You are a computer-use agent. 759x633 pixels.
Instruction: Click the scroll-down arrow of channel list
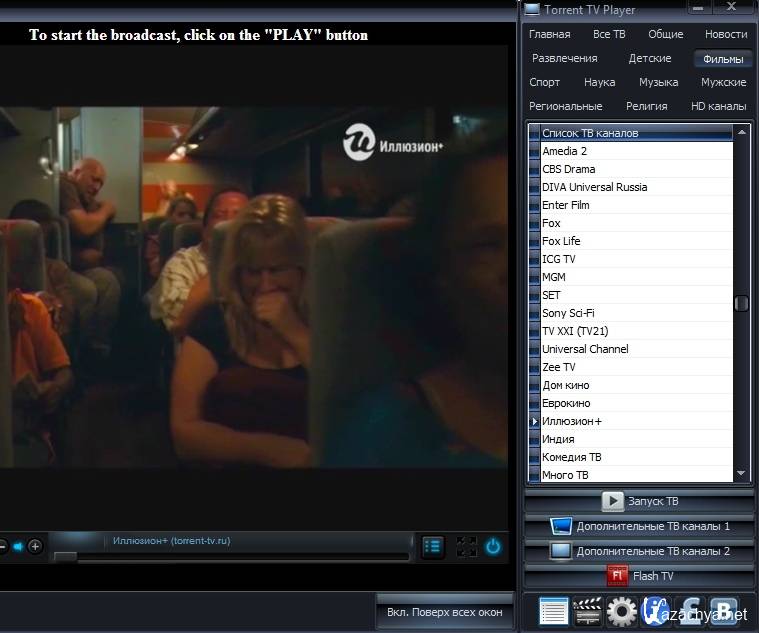741,474
